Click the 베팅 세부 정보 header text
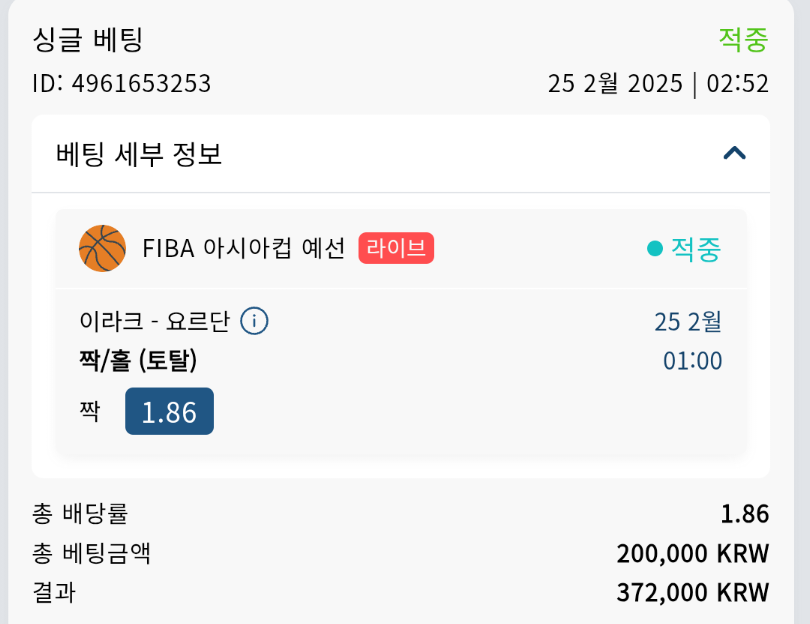810x624 pixels. click(139, 154)
